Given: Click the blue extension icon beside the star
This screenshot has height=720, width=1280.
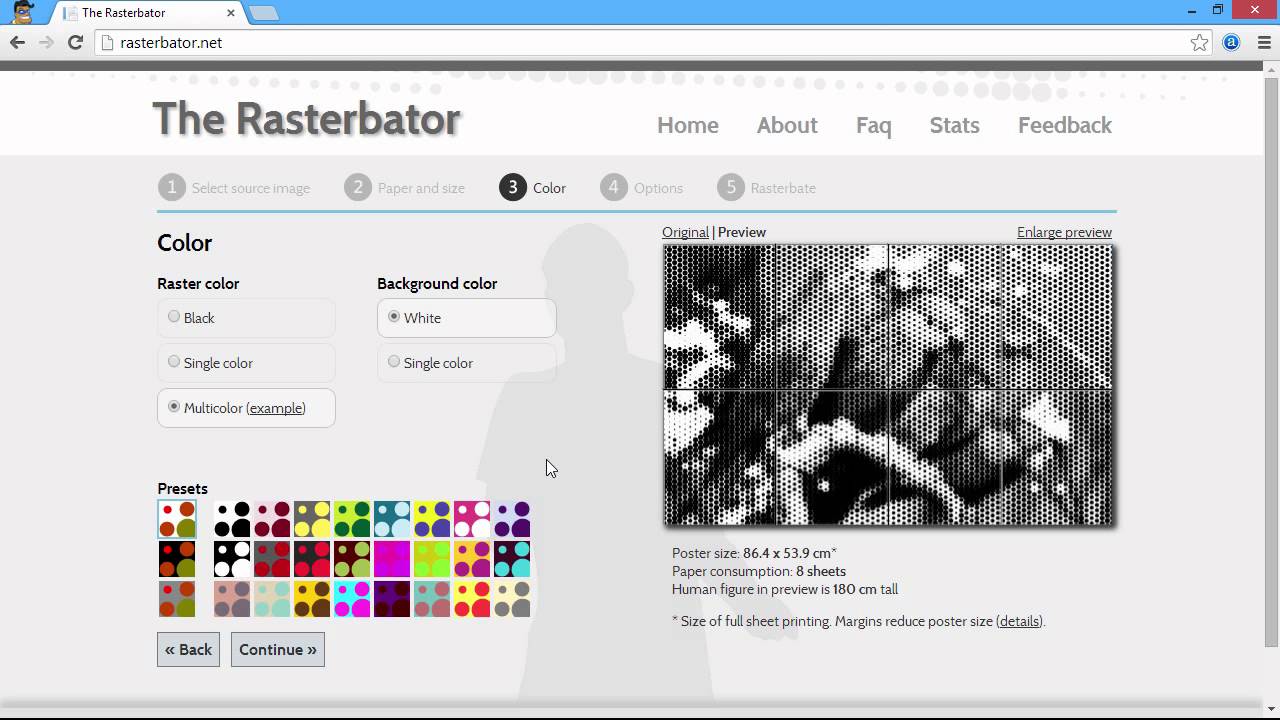Looking at the screenshot, I should tap(1231, 42).
